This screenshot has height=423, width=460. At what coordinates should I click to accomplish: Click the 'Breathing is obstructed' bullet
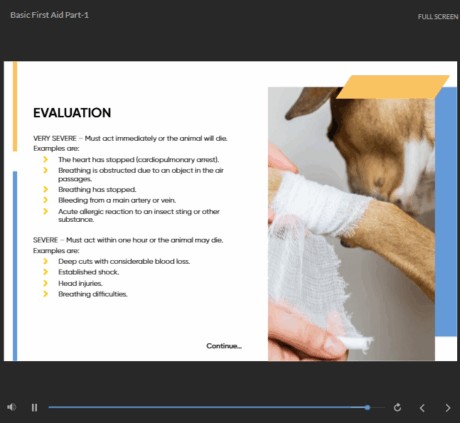coord(141,174)
